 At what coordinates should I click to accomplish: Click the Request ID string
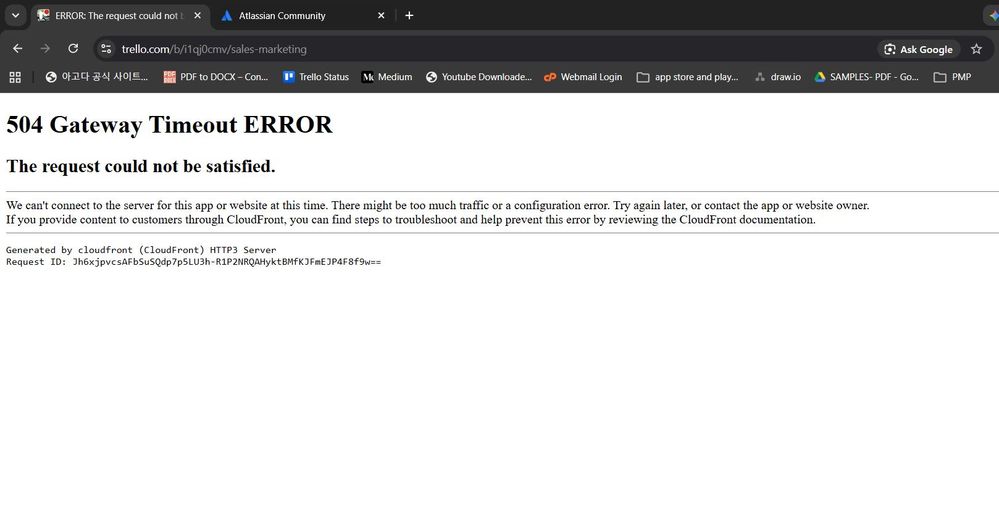[194, 262]
